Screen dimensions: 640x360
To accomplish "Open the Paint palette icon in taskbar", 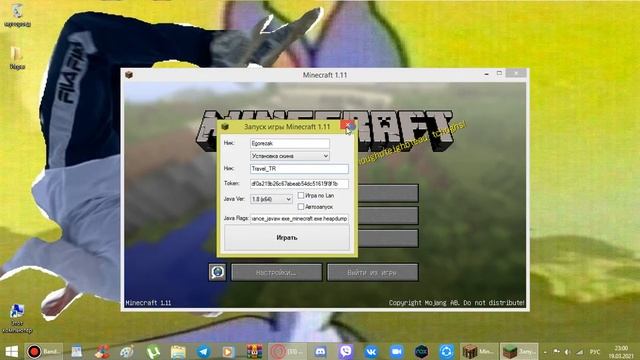I will pyautogui.click(x=127, y=351).
